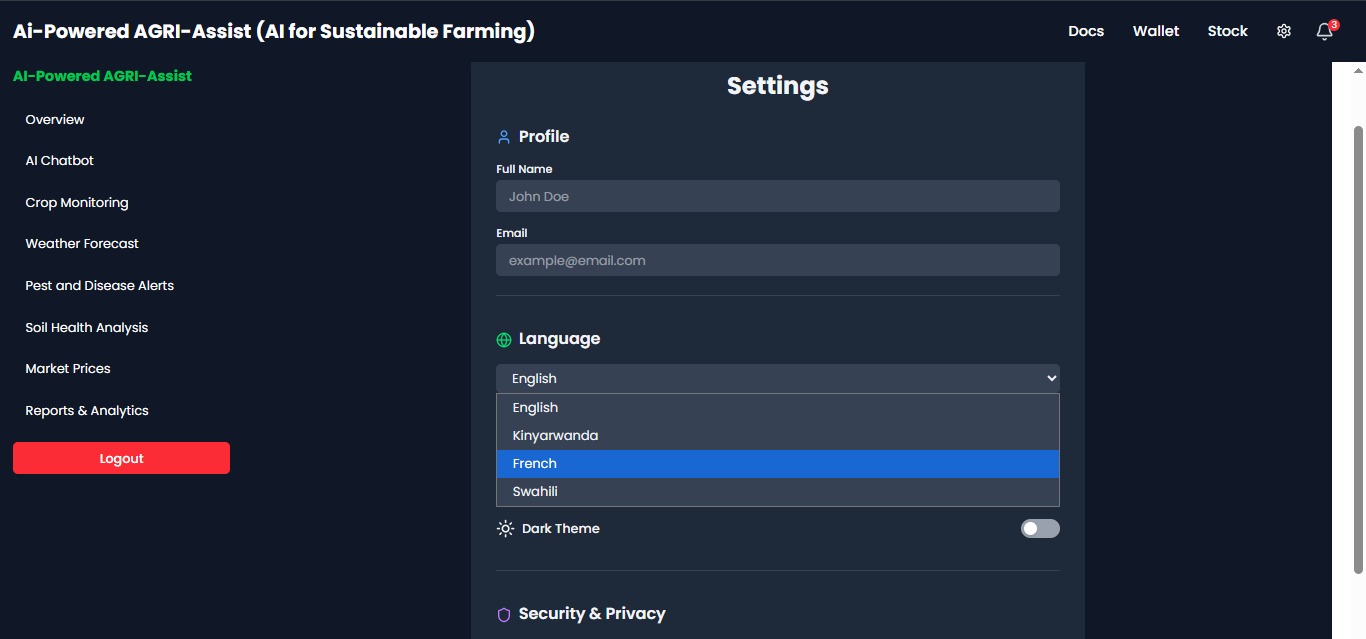Open notifications bell with red badge
1366x639 pixels.
pos(1325,32)
